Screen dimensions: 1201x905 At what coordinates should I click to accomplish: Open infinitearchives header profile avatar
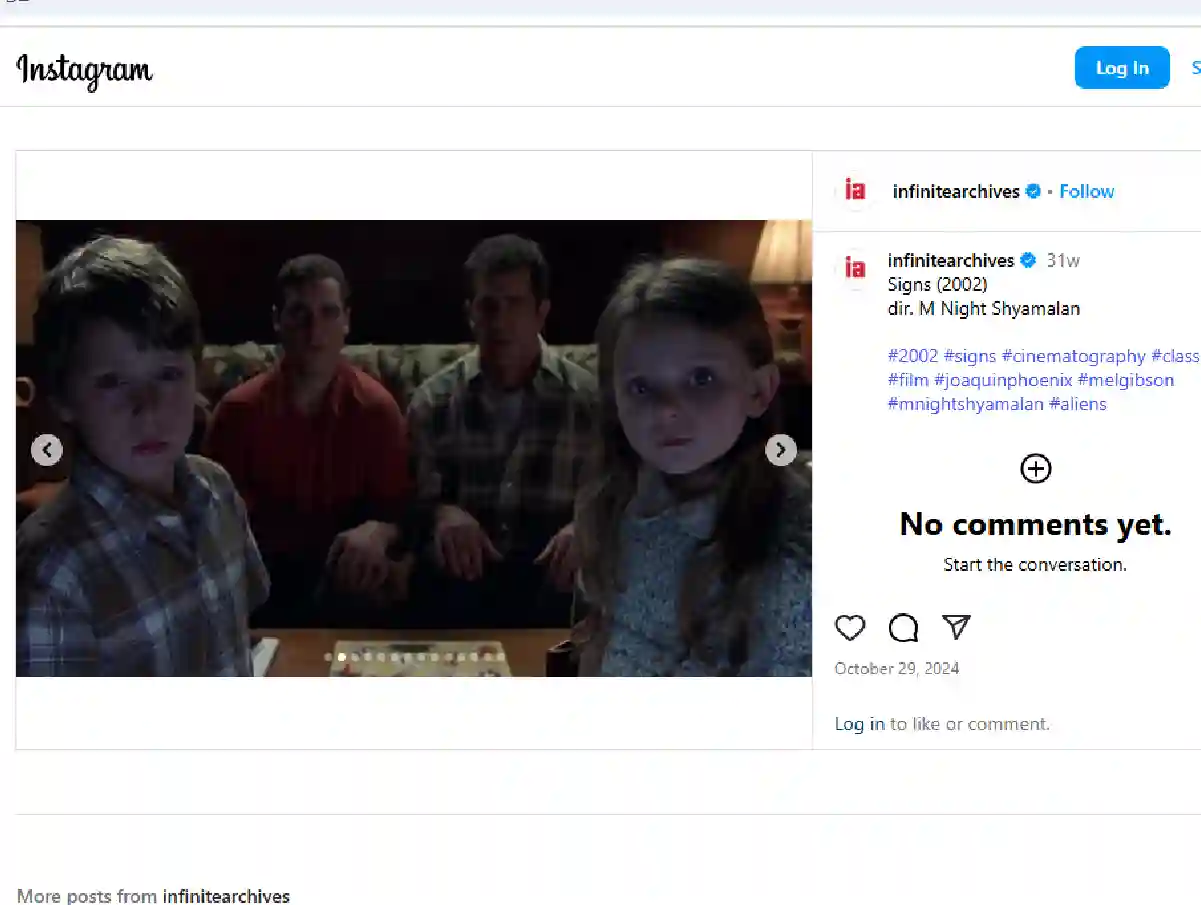point(855,190)
